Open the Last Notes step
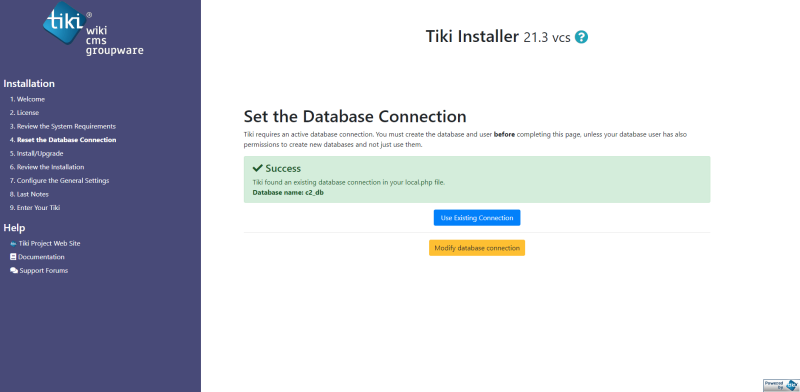 click(29, 194)
